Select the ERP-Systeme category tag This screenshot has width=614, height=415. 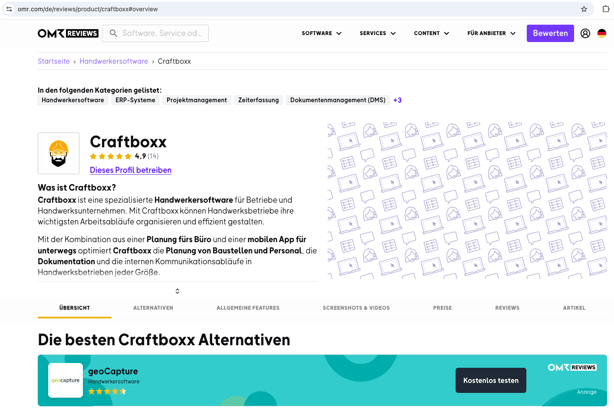[135, 100]
